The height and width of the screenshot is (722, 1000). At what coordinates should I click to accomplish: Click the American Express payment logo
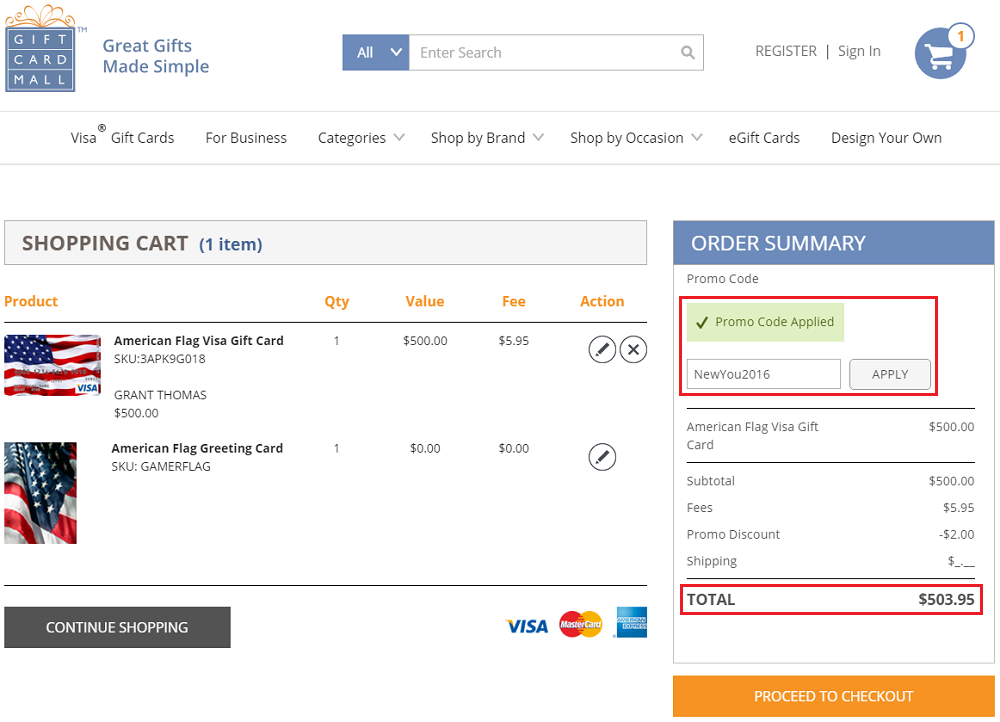pos(631,623)
